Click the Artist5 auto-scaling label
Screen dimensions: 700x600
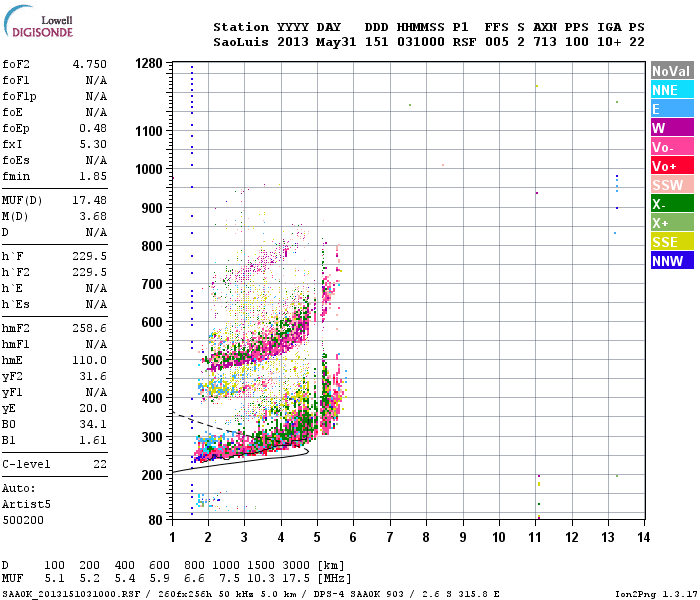click(26, 504)
